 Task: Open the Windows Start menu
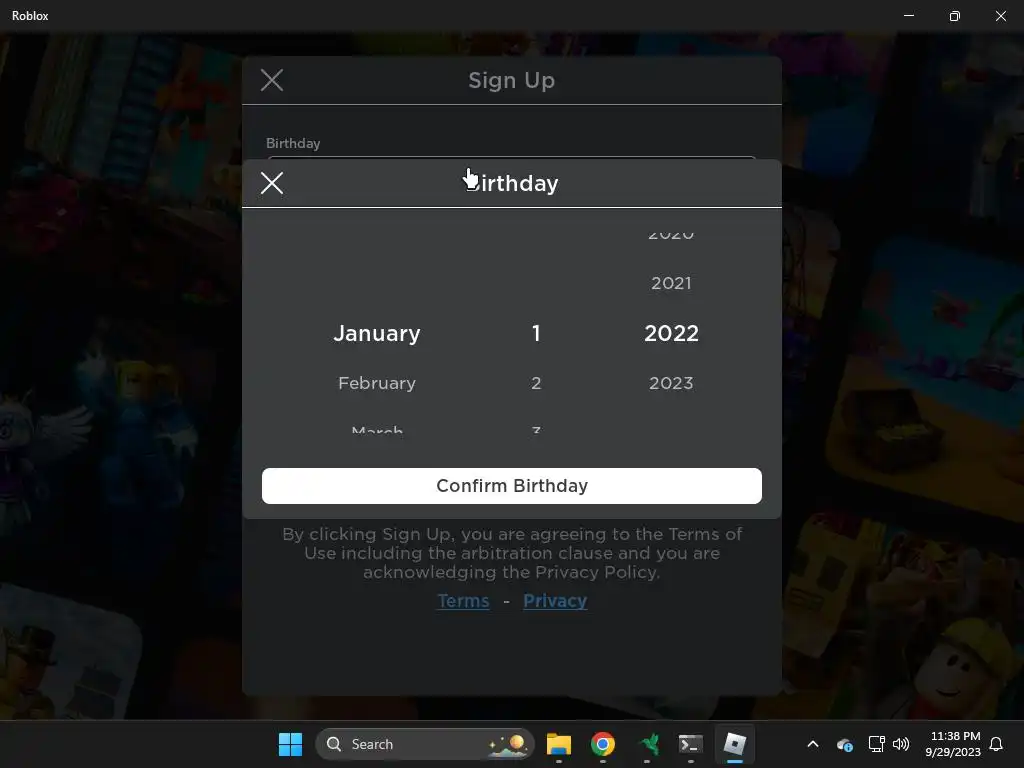pyautogui.click(x=290, y=744)
